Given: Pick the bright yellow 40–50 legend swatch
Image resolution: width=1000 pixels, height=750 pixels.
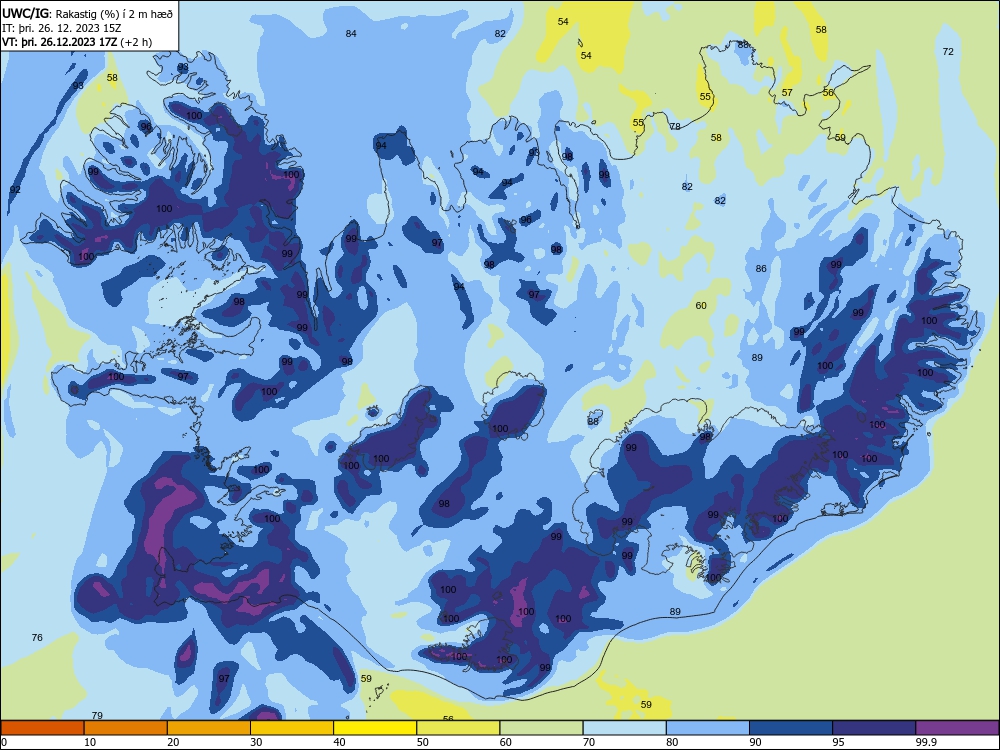Looking at the screenshot, I should [x=375, y=728].
